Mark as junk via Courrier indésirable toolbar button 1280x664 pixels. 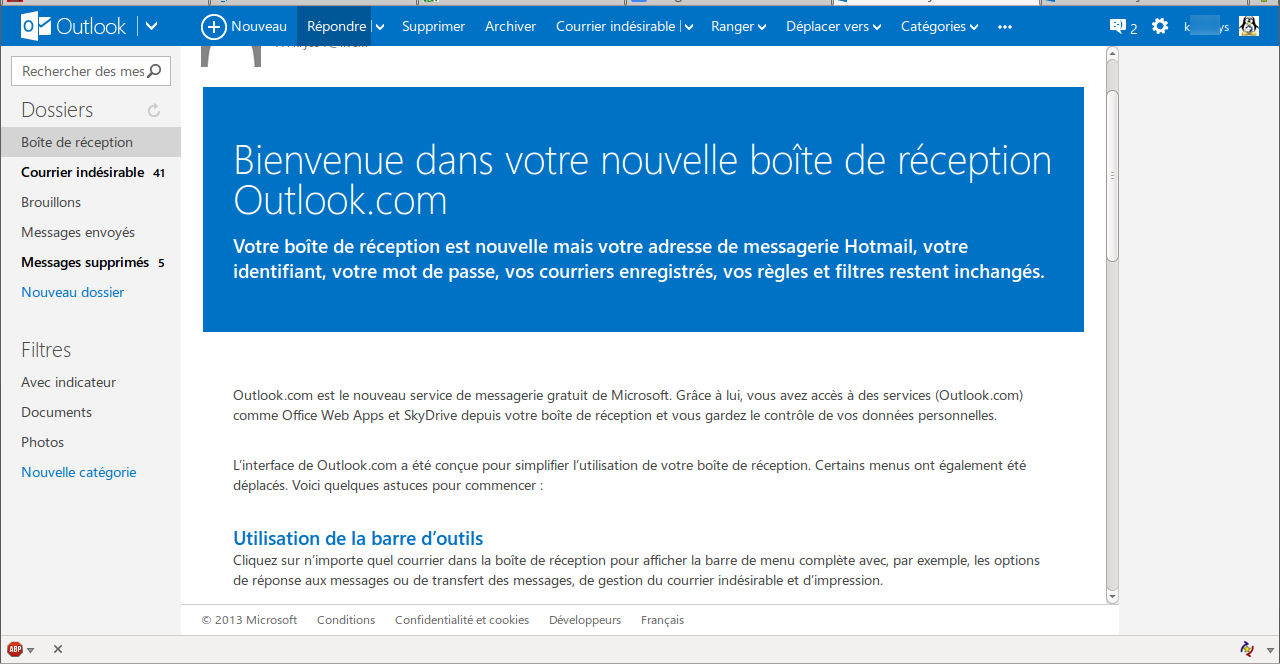point(616,27)
